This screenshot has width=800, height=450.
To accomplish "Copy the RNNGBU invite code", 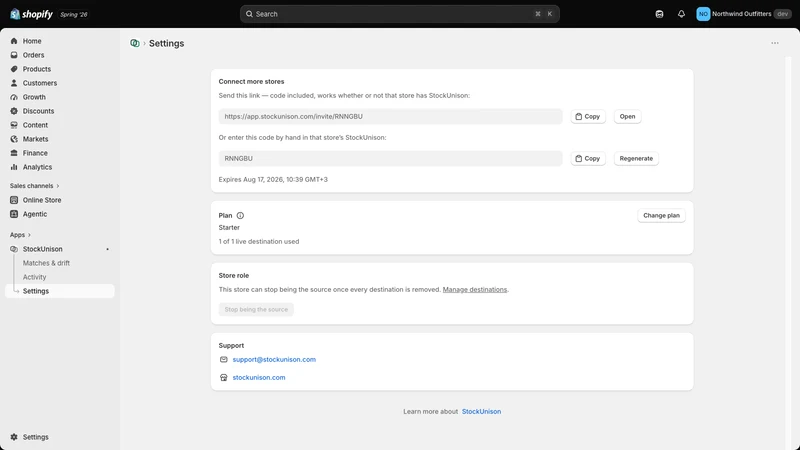I will tap(588, 158).
